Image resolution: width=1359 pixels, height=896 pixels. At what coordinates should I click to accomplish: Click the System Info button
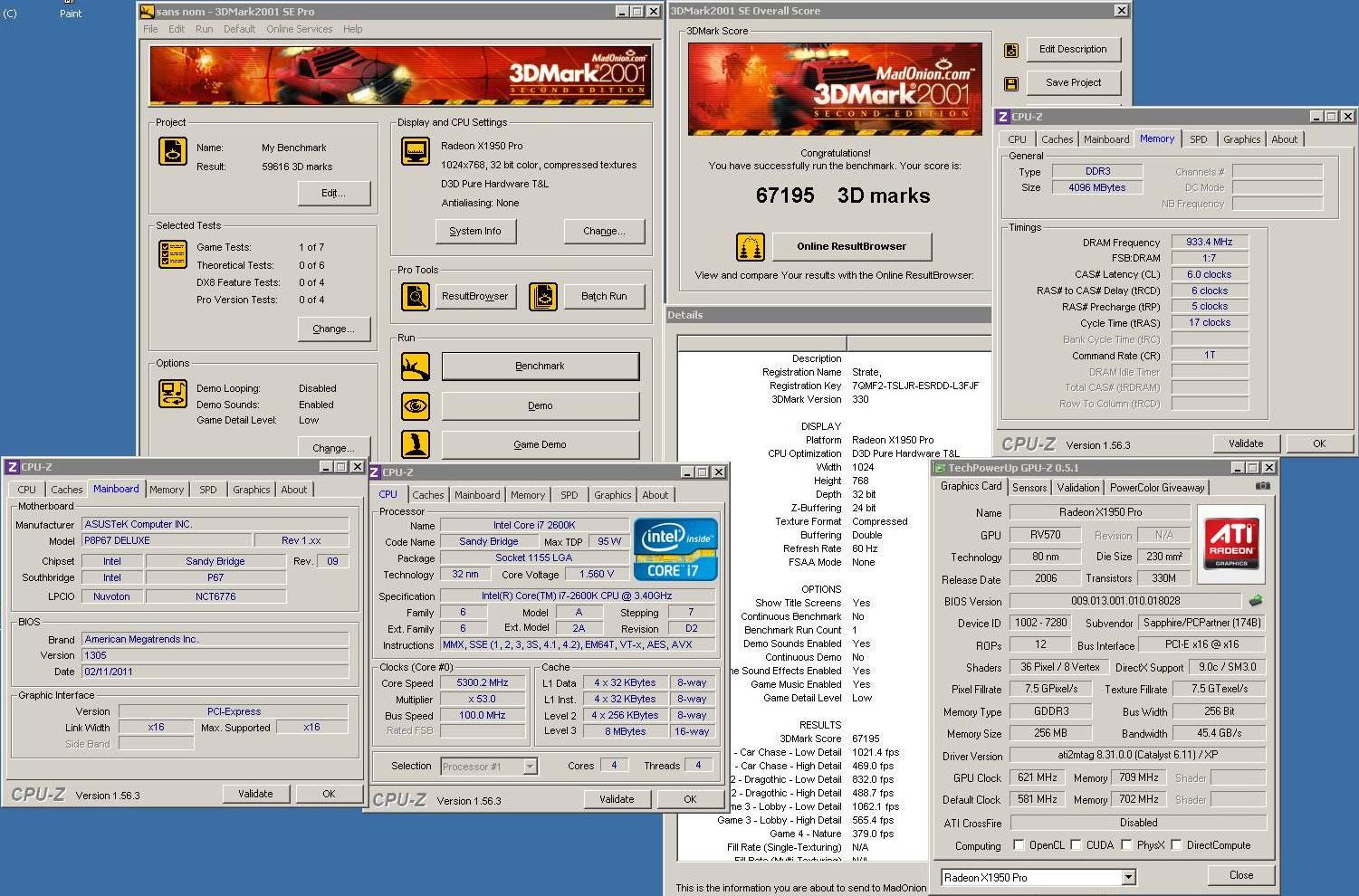pos(475,231)
